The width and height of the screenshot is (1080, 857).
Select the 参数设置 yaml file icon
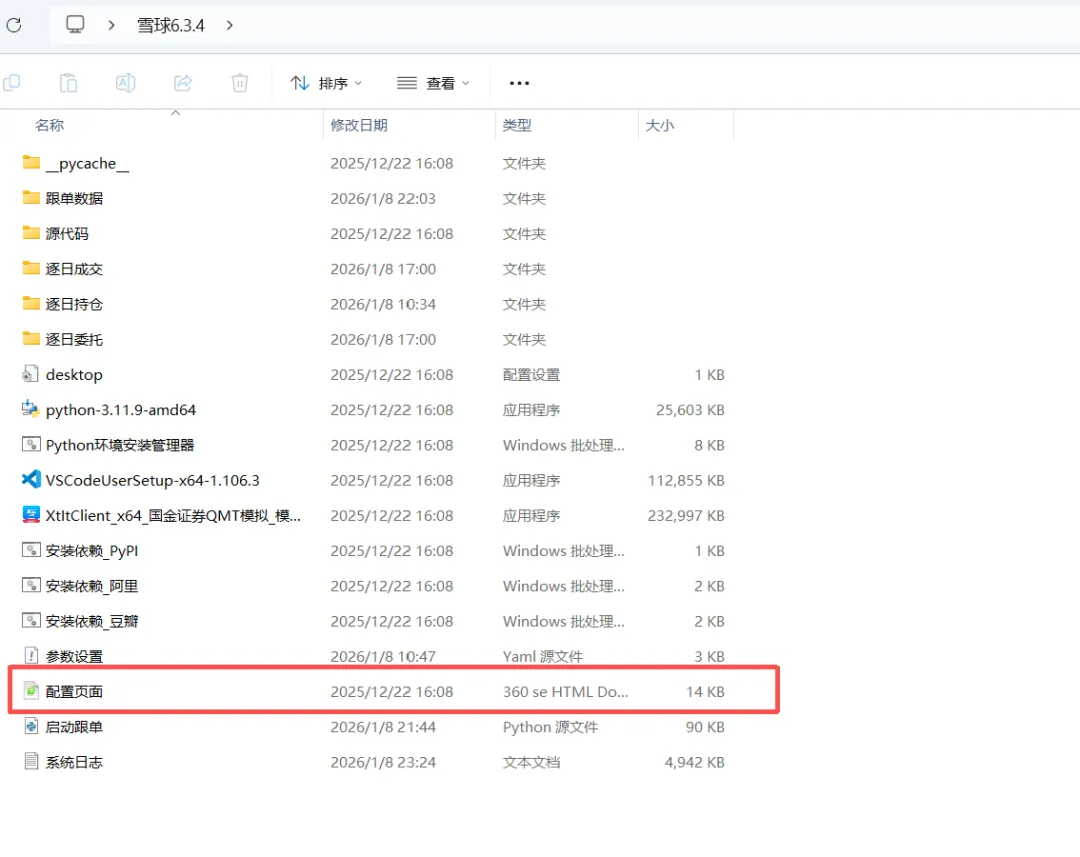(31, 656)
